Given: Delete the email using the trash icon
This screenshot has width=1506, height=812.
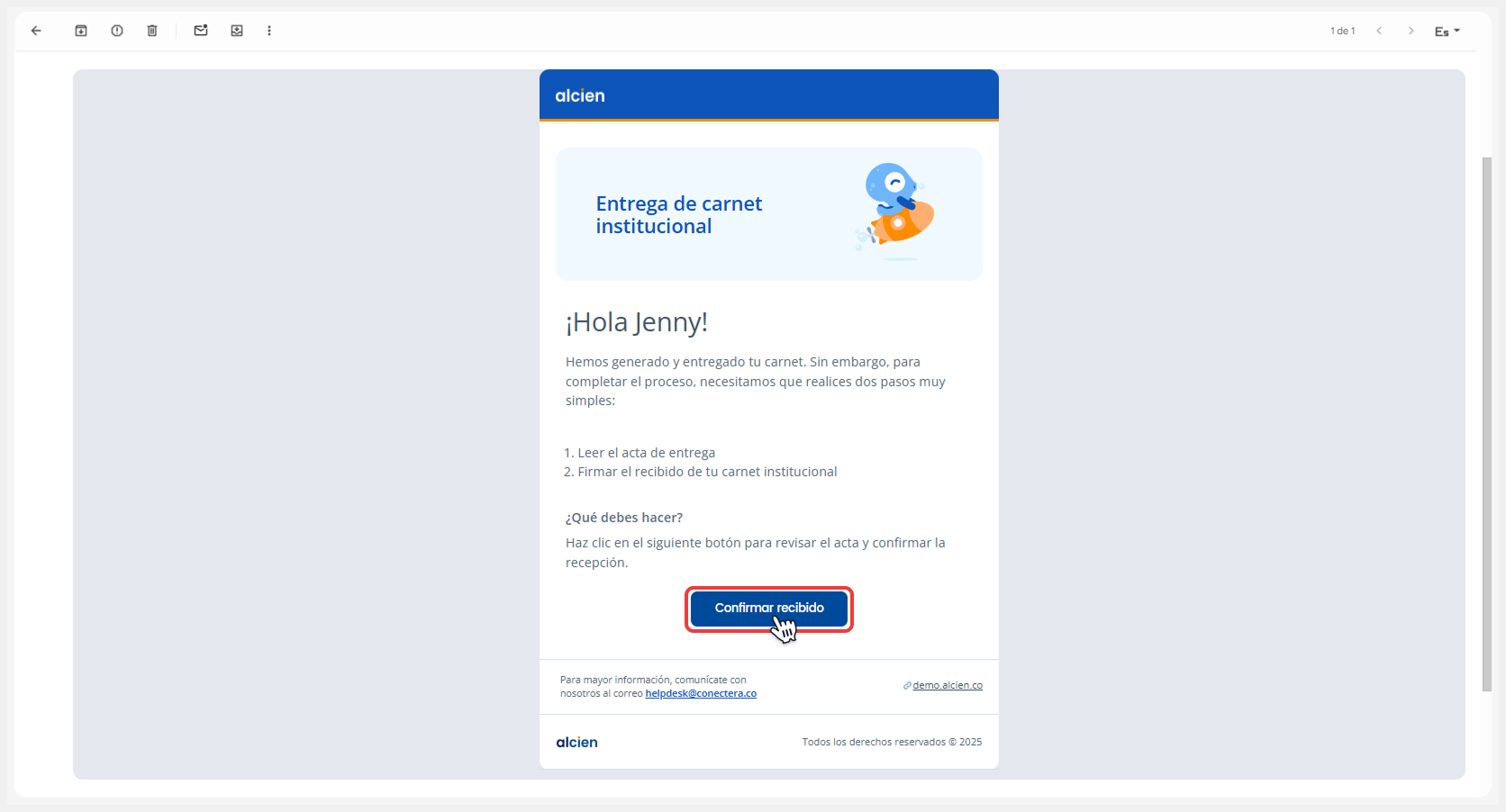Looking at the screenshot, I should pos(151,30).
